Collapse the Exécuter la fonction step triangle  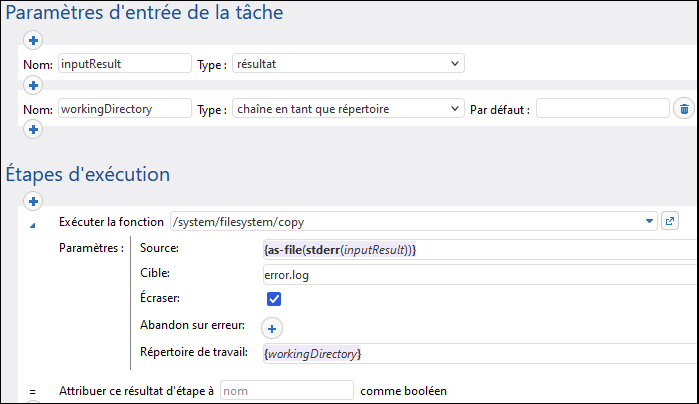pyautogui.click(x=33, y=224)
